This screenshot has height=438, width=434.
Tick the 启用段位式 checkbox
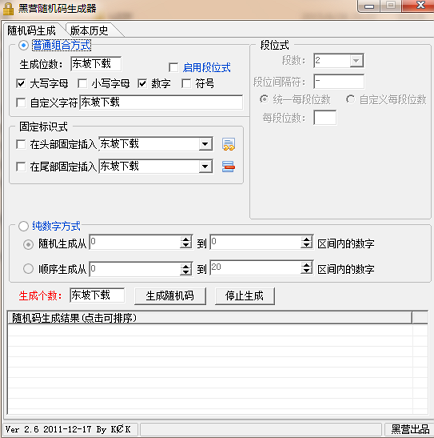click(173, 68)
